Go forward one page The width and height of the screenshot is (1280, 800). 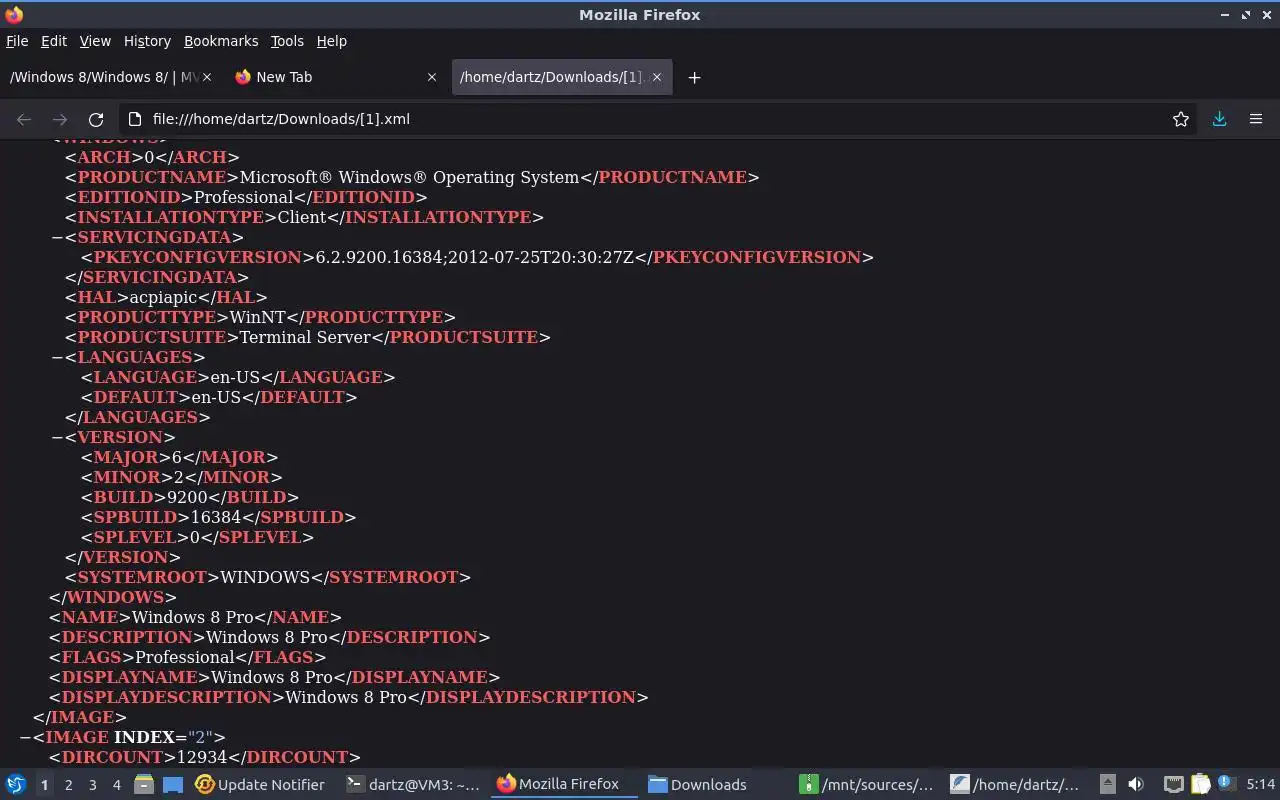pyautogui.click(x=60, y=119)
